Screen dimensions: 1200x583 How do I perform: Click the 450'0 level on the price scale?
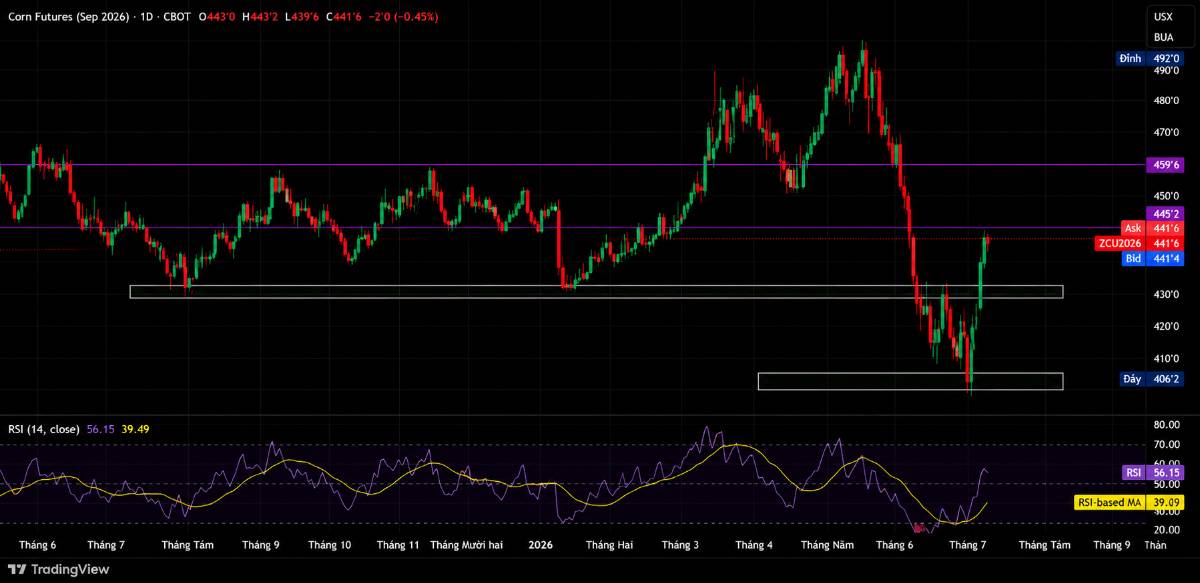(1166, 196)
